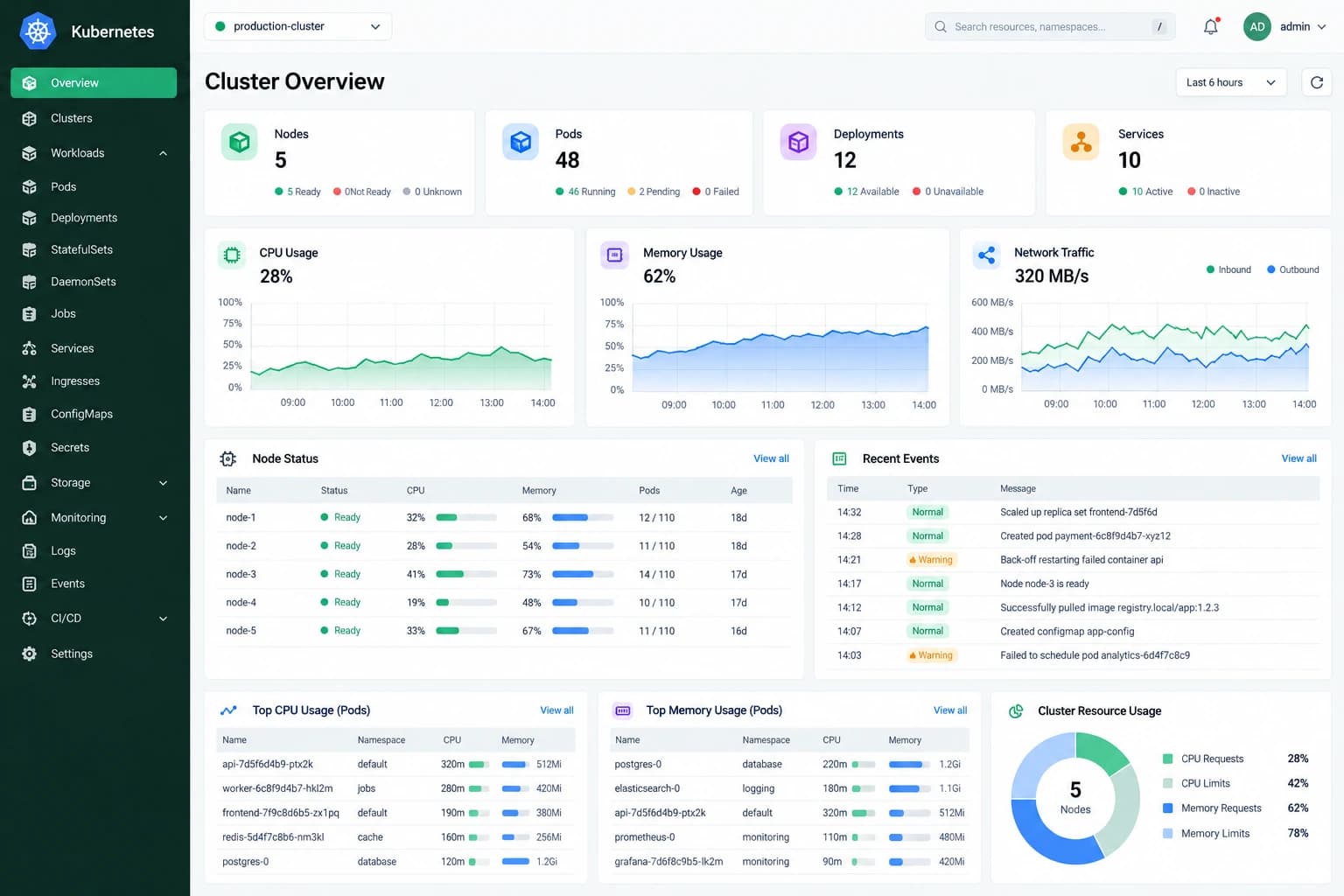
Task: Click the Deployments card purple icon
Action: point(798,142)
